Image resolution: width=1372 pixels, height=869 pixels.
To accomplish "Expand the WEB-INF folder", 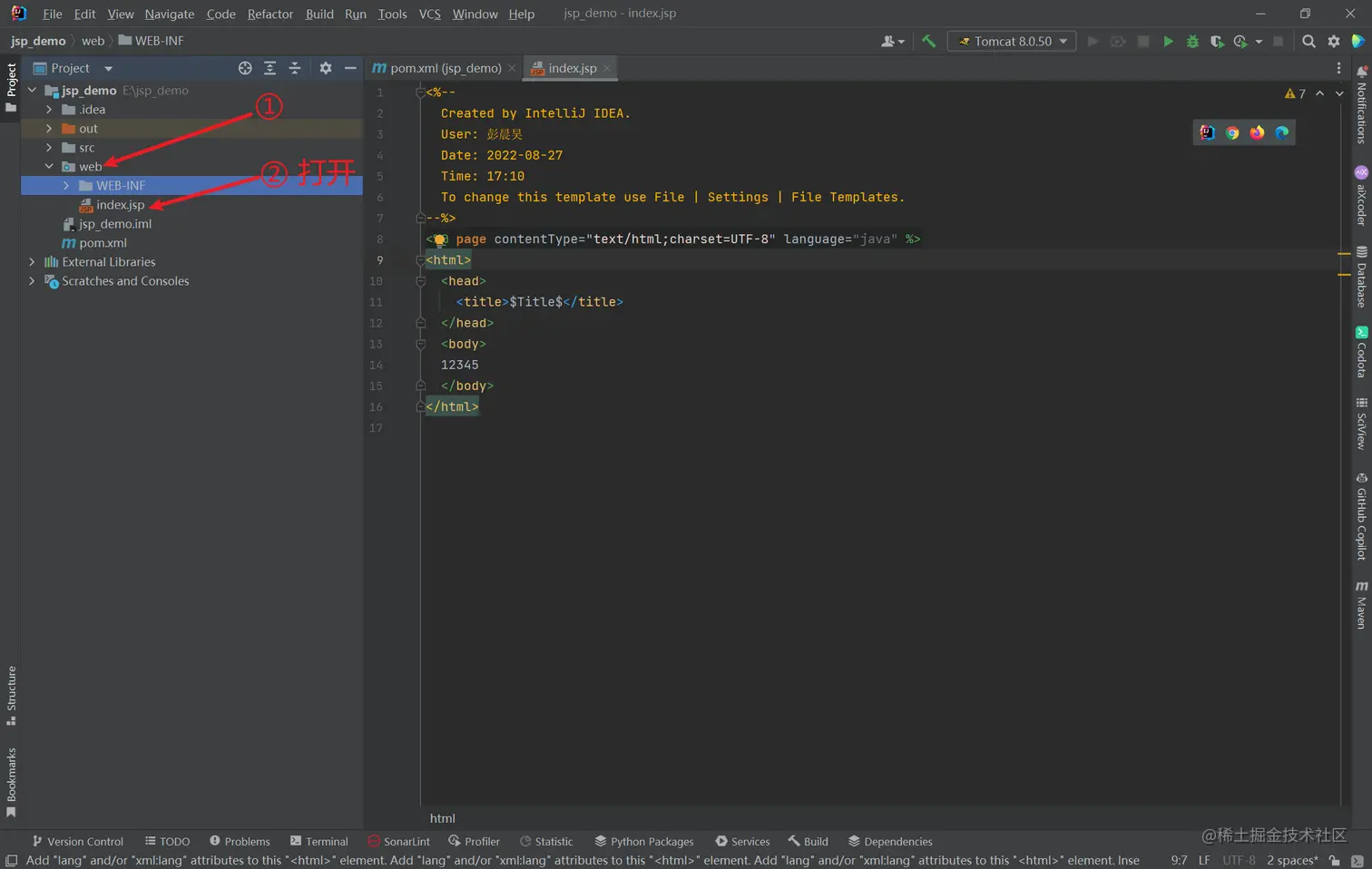I will pyautogui.click(x=66, y=186).
